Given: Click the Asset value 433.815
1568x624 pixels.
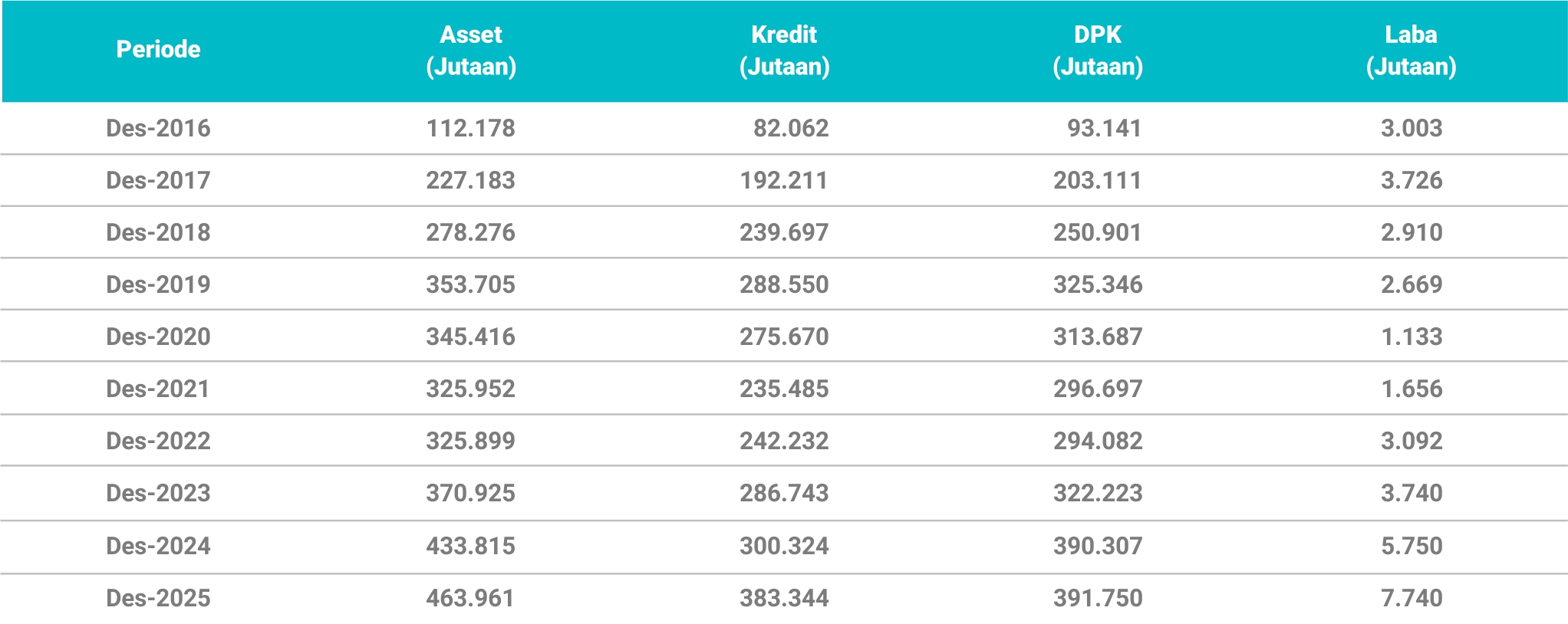Looking at the screenshot, I should coord(471,546).
